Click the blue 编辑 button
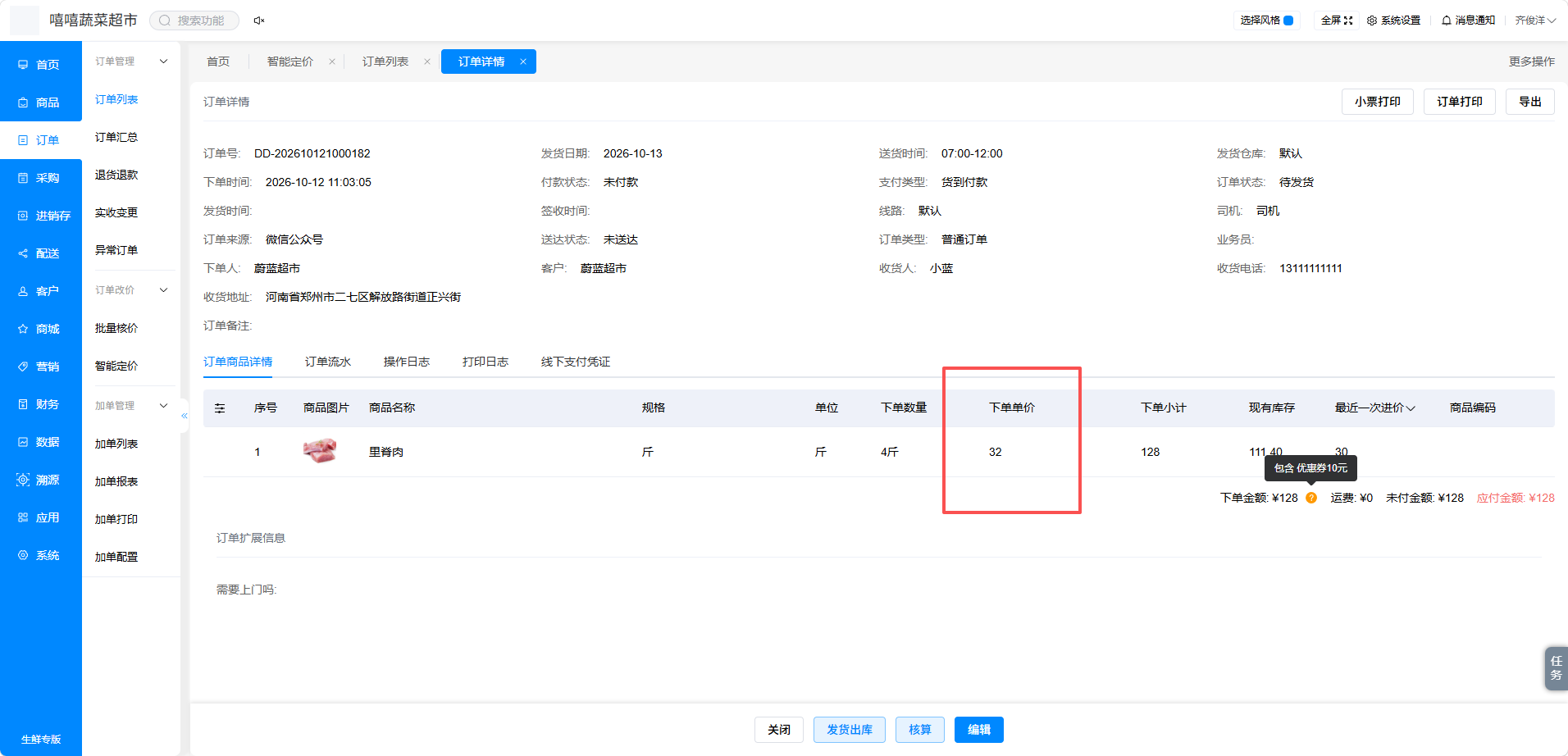 click(979, 730)
